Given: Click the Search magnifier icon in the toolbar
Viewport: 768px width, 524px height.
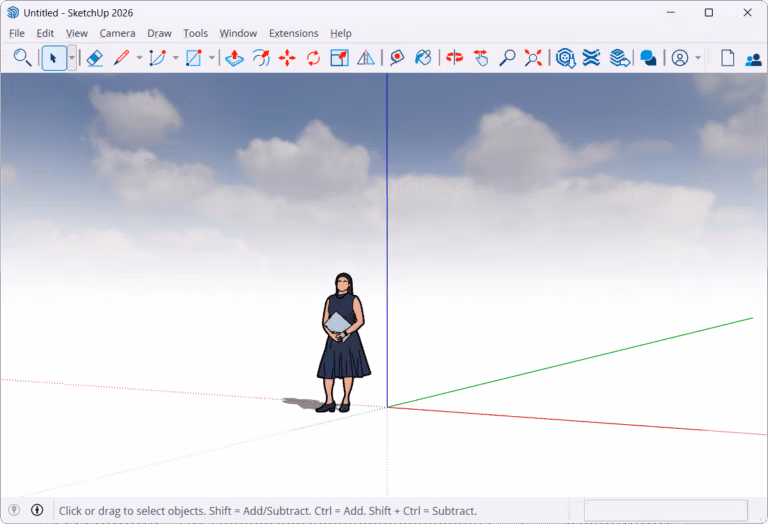Looking at the screenshot, I should [x=22, y=58].
